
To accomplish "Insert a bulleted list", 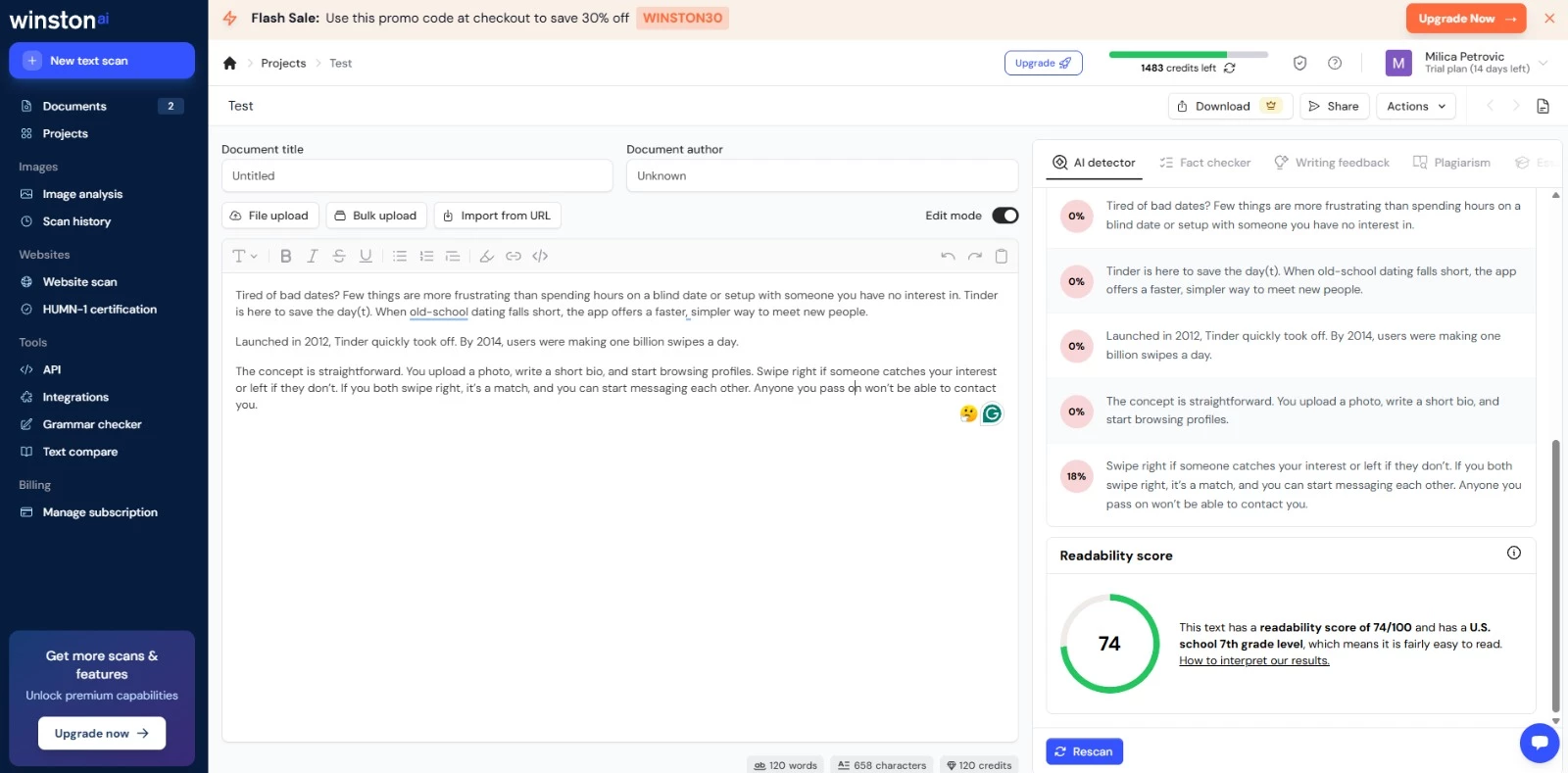I will (400, 256).
